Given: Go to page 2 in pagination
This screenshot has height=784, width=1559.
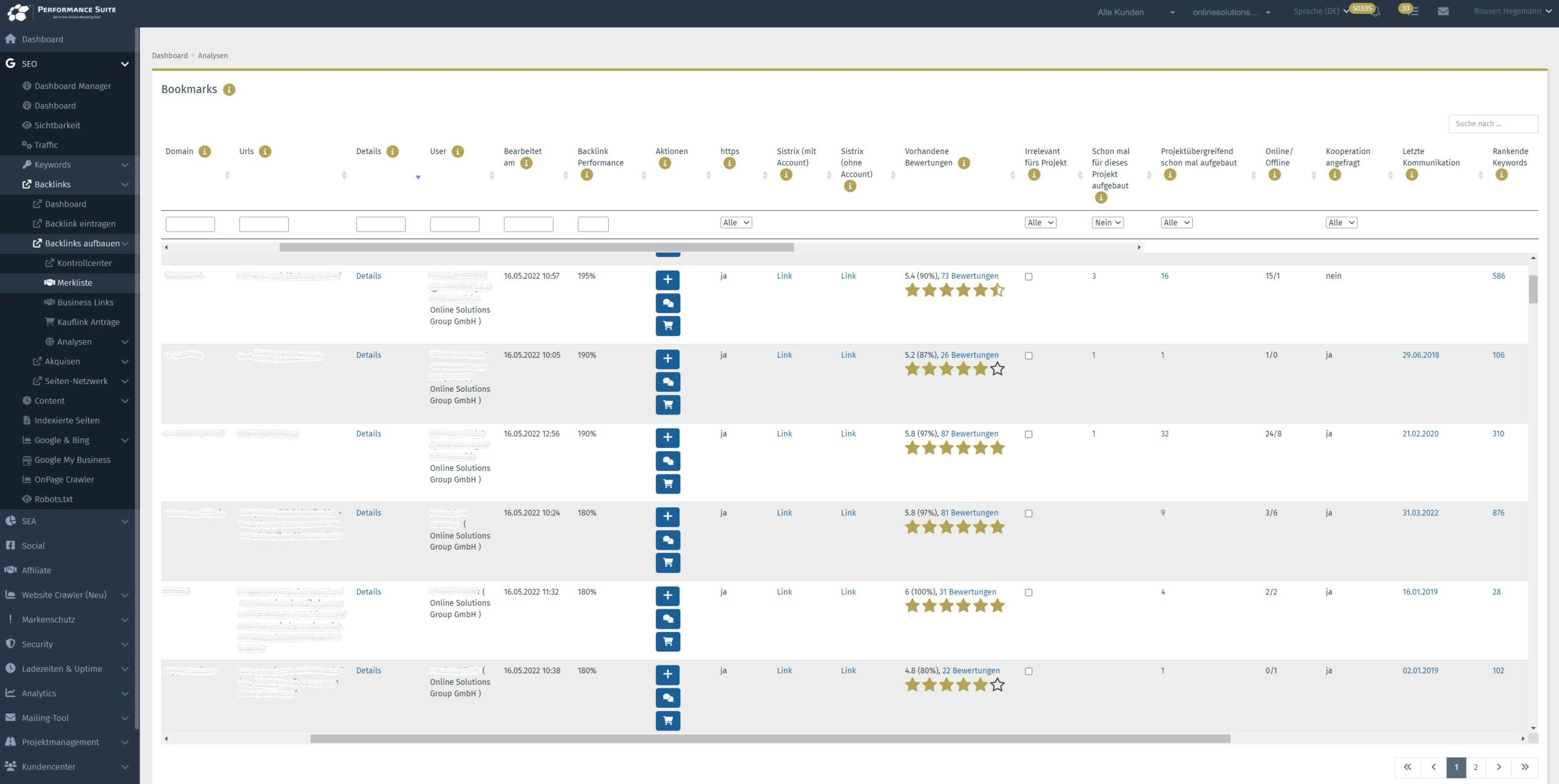Looking at the screenshot, I should pos(1475,767).
